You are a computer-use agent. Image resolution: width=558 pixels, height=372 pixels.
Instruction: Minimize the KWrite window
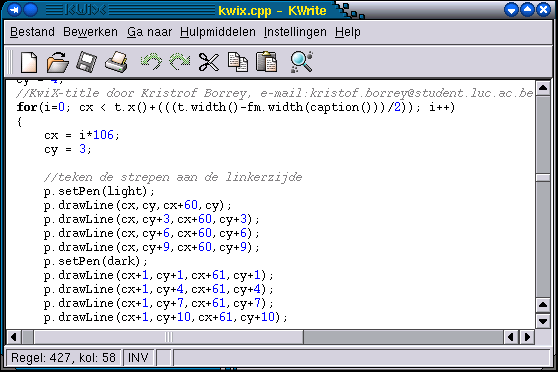(x=511, y=10)
